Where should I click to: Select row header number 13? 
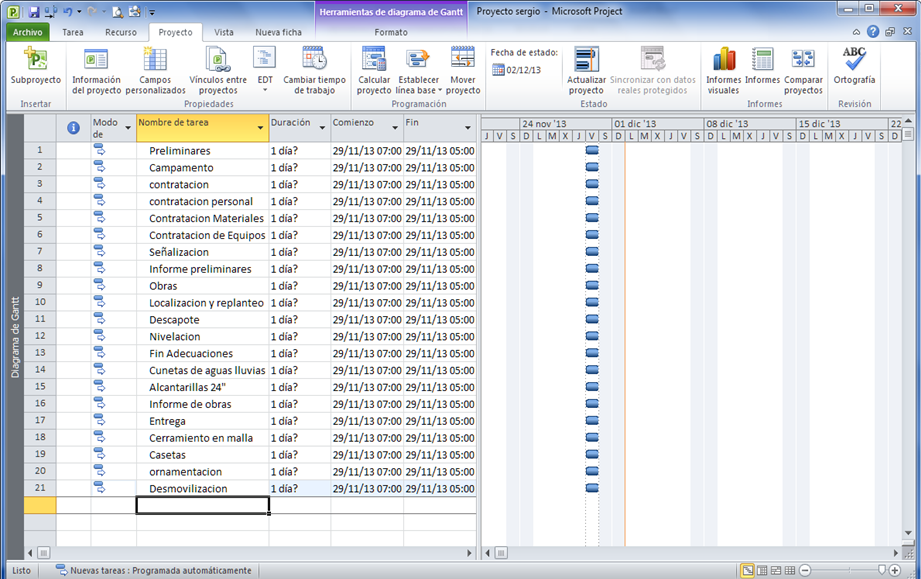40,352
